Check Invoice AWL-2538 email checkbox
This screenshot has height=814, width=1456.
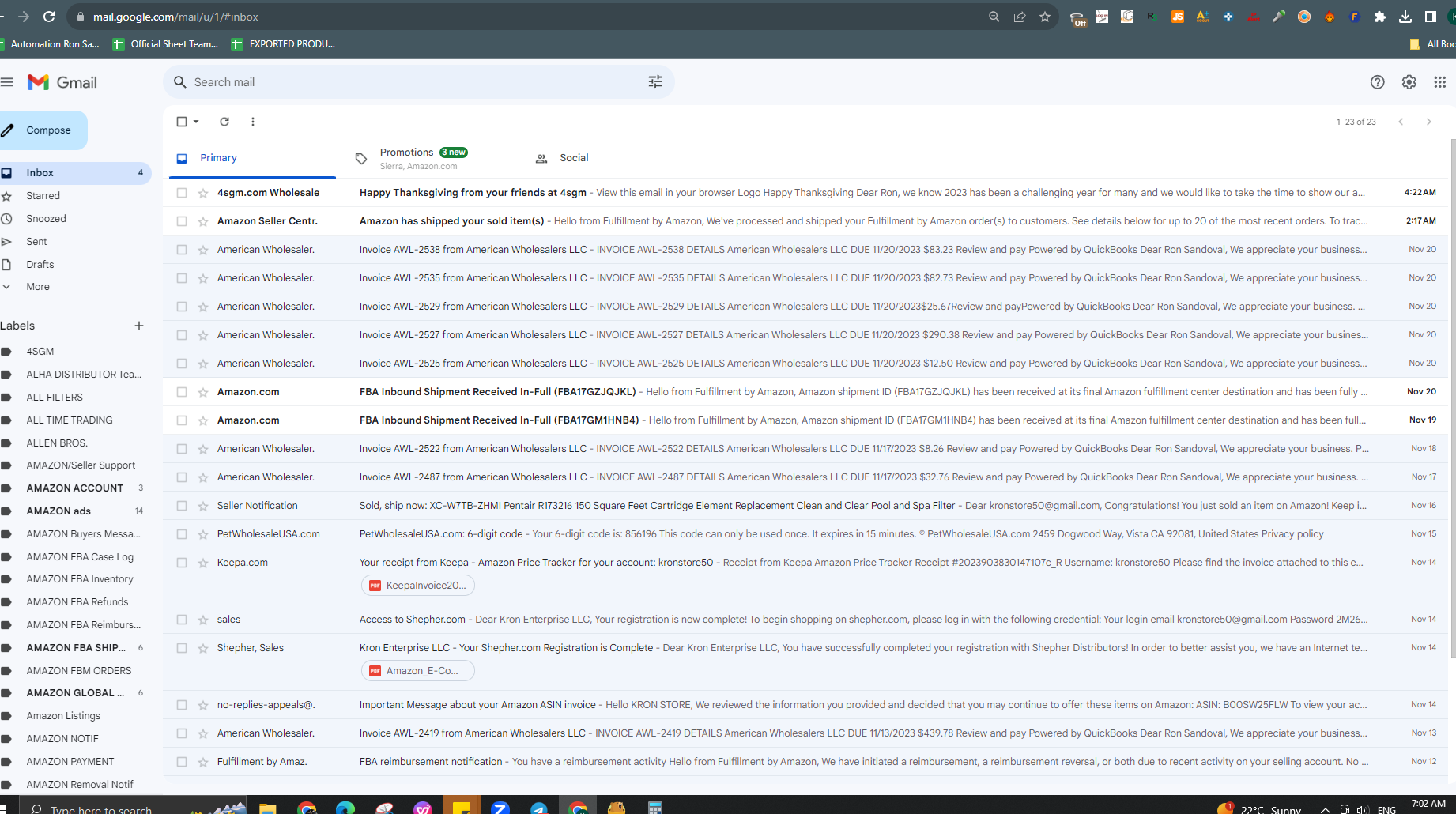[182, 250]
